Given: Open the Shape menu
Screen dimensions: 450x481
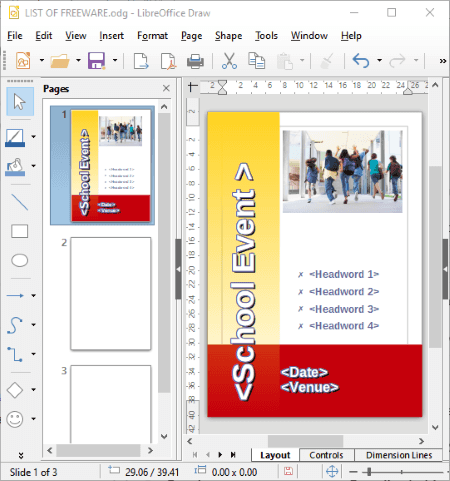Looking at the screenshot, I should [x=228, y=36].
